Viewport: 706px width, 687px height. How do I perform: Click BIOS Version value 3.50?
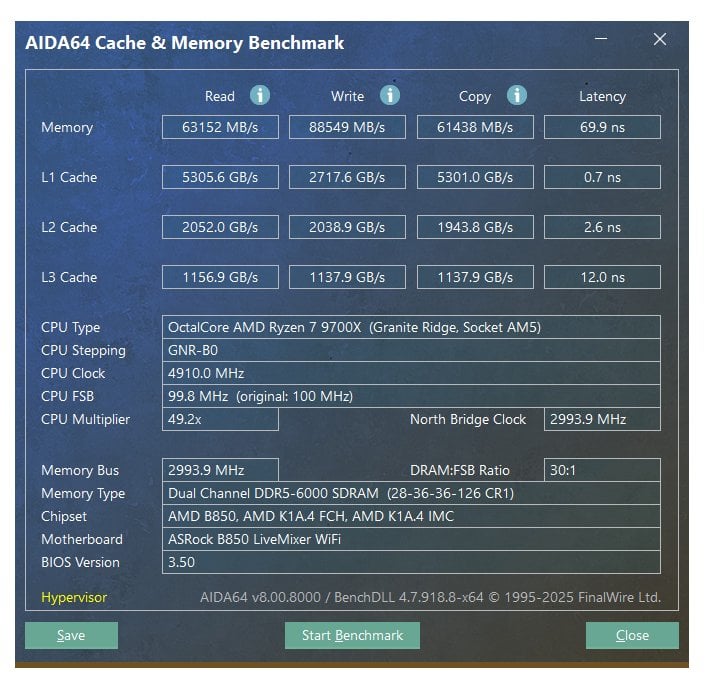(411, 562)
